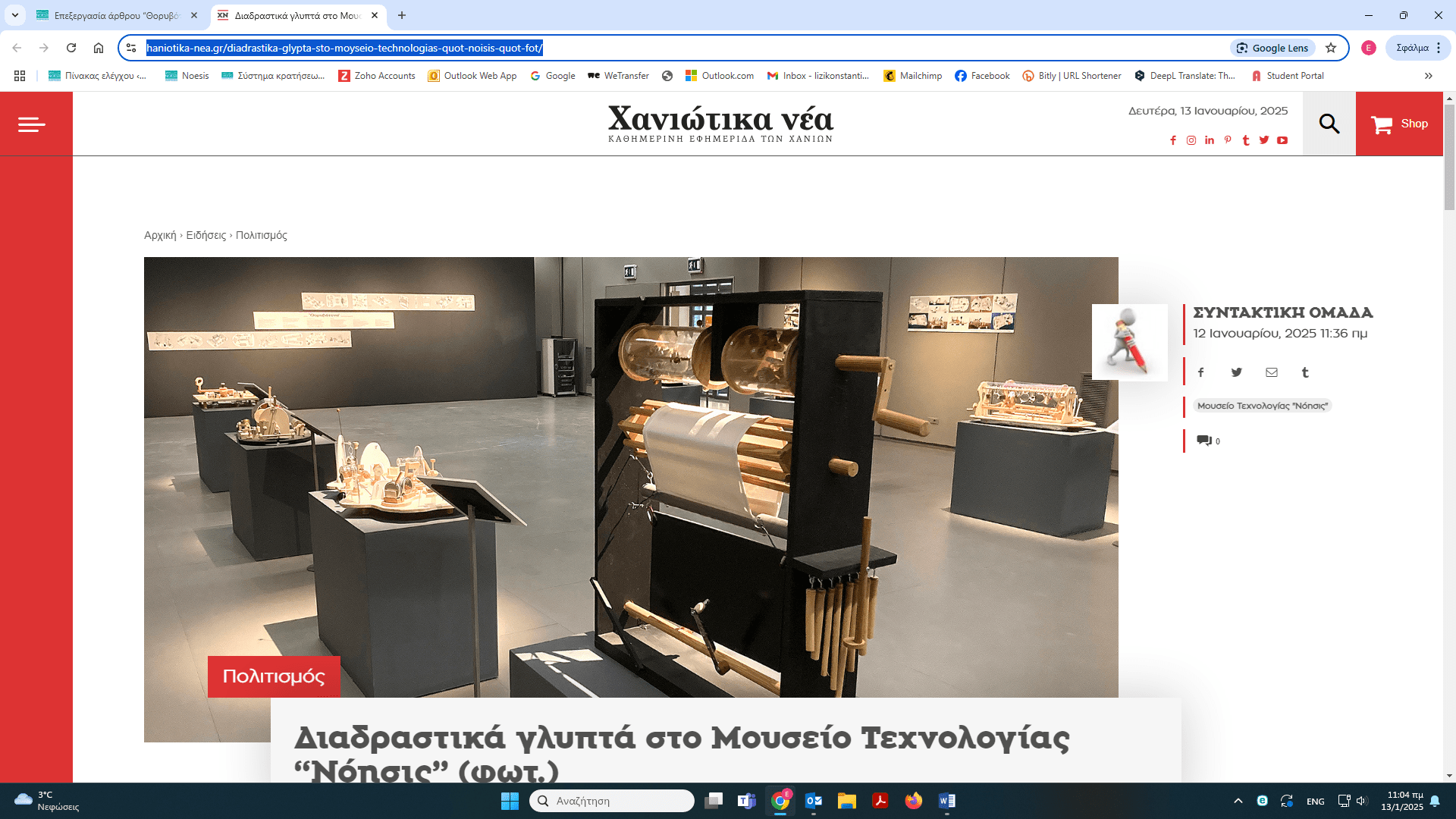The image size is (1456, 819).
Task: Show hidden system tray icons
Action: tap(1238, 801)
